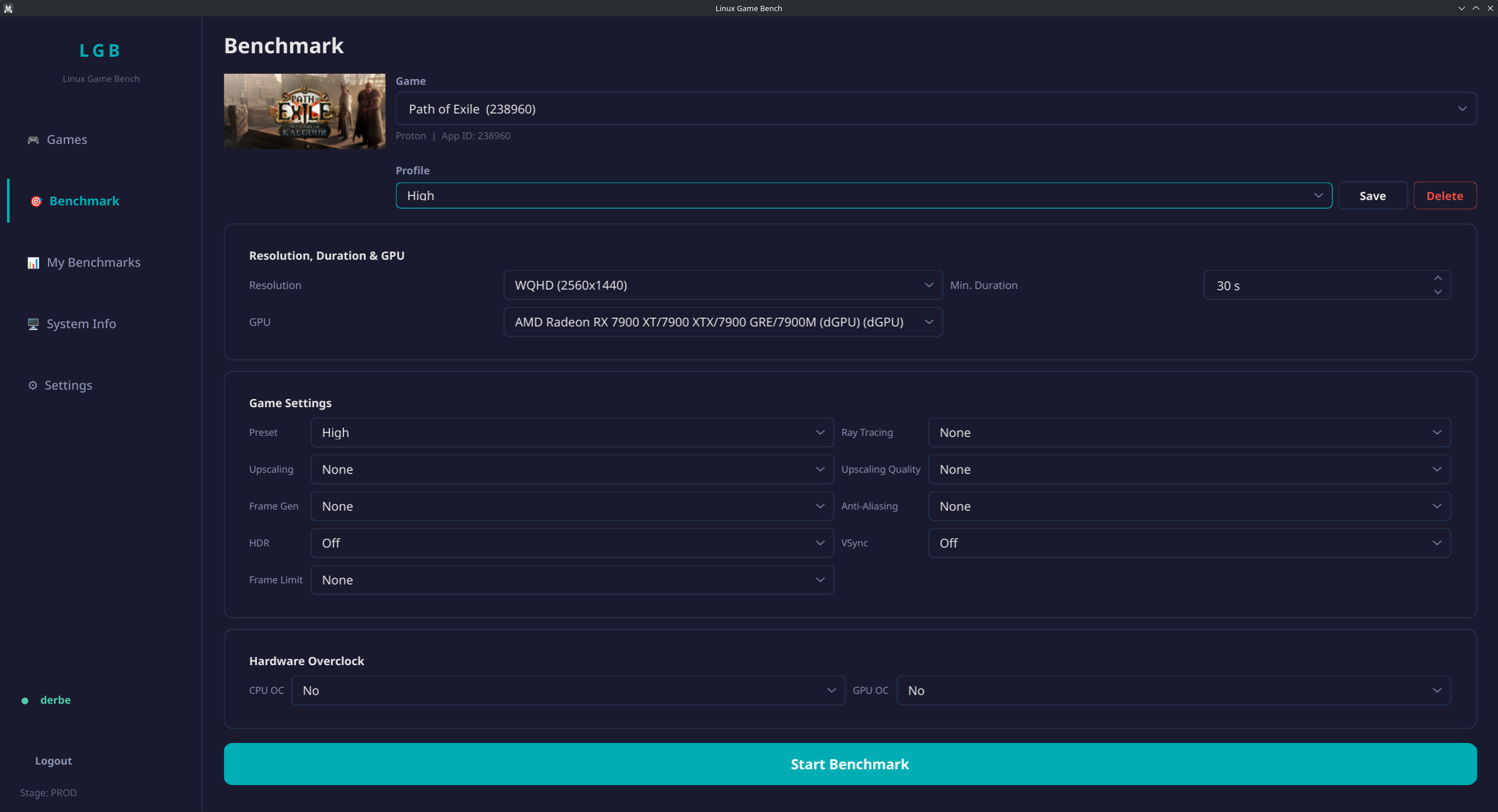Click the derbe online status indicator

[25, 700]
